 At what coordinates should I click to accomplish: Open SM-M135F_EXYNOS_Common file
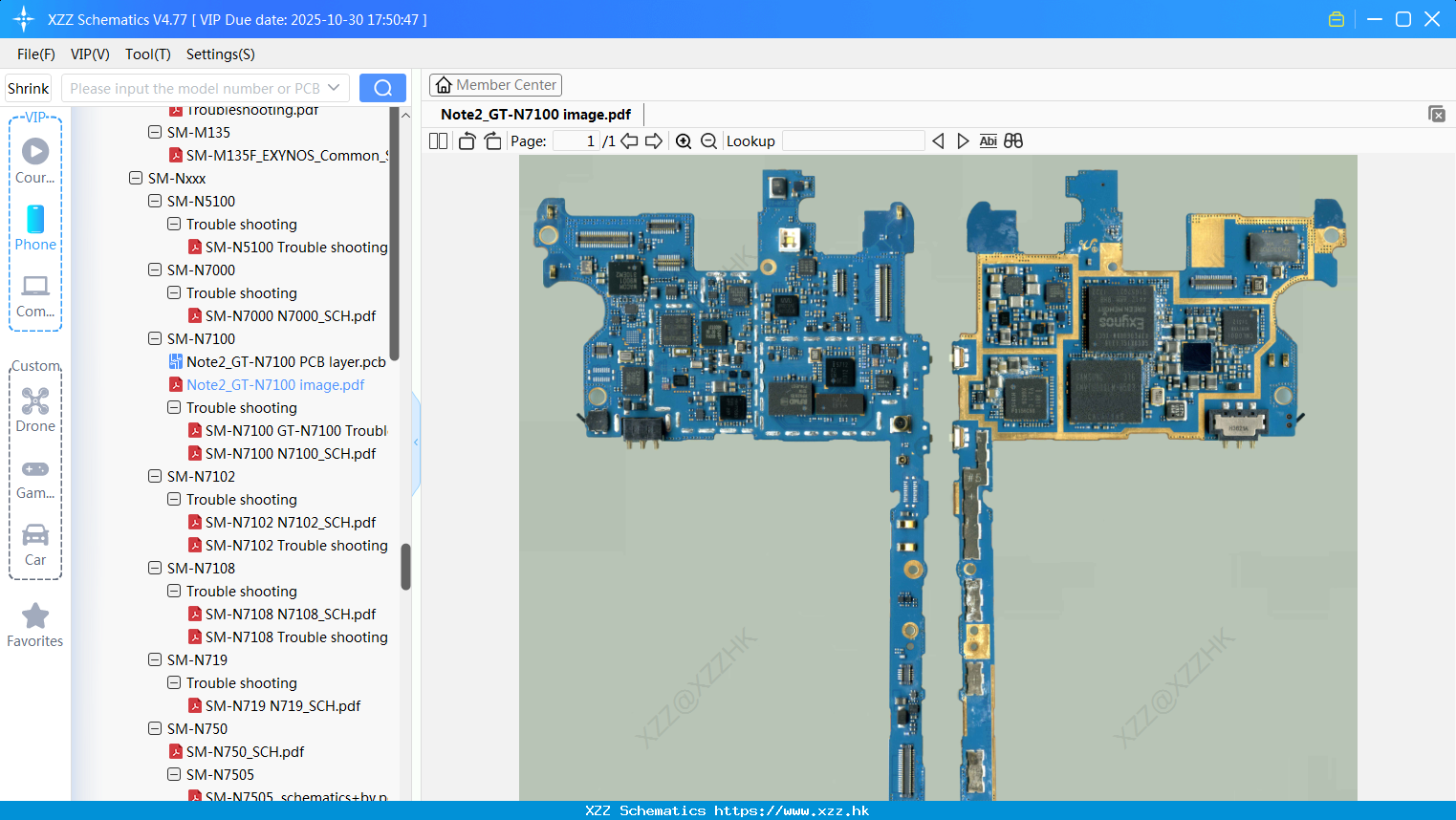[287, 156]
